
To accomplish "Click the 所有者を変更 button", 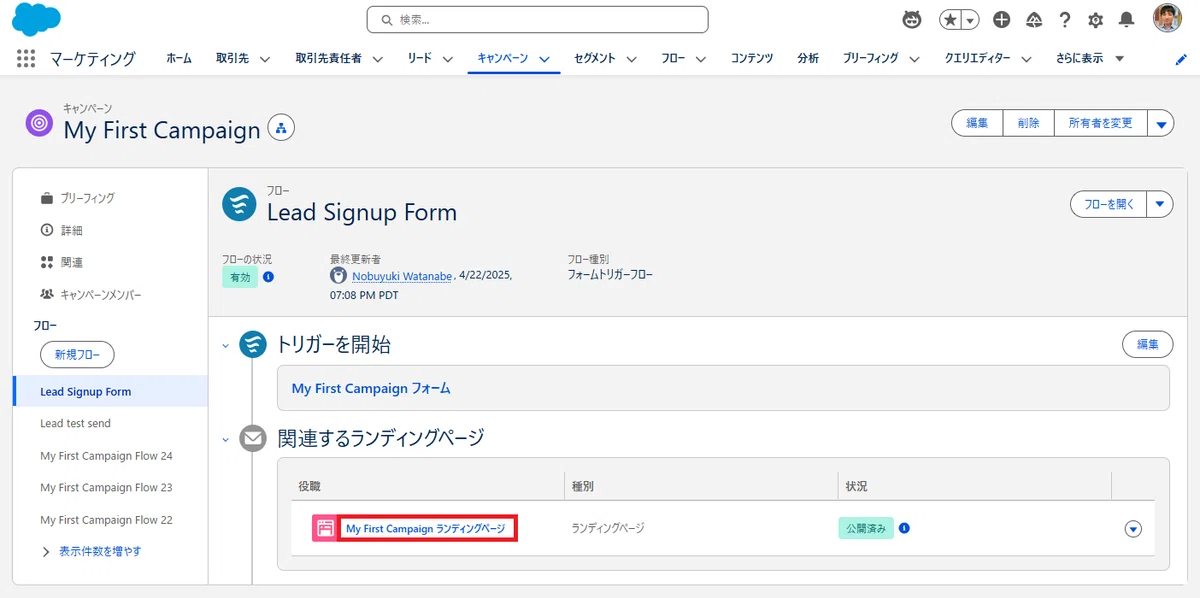I will click(1101, 123).
